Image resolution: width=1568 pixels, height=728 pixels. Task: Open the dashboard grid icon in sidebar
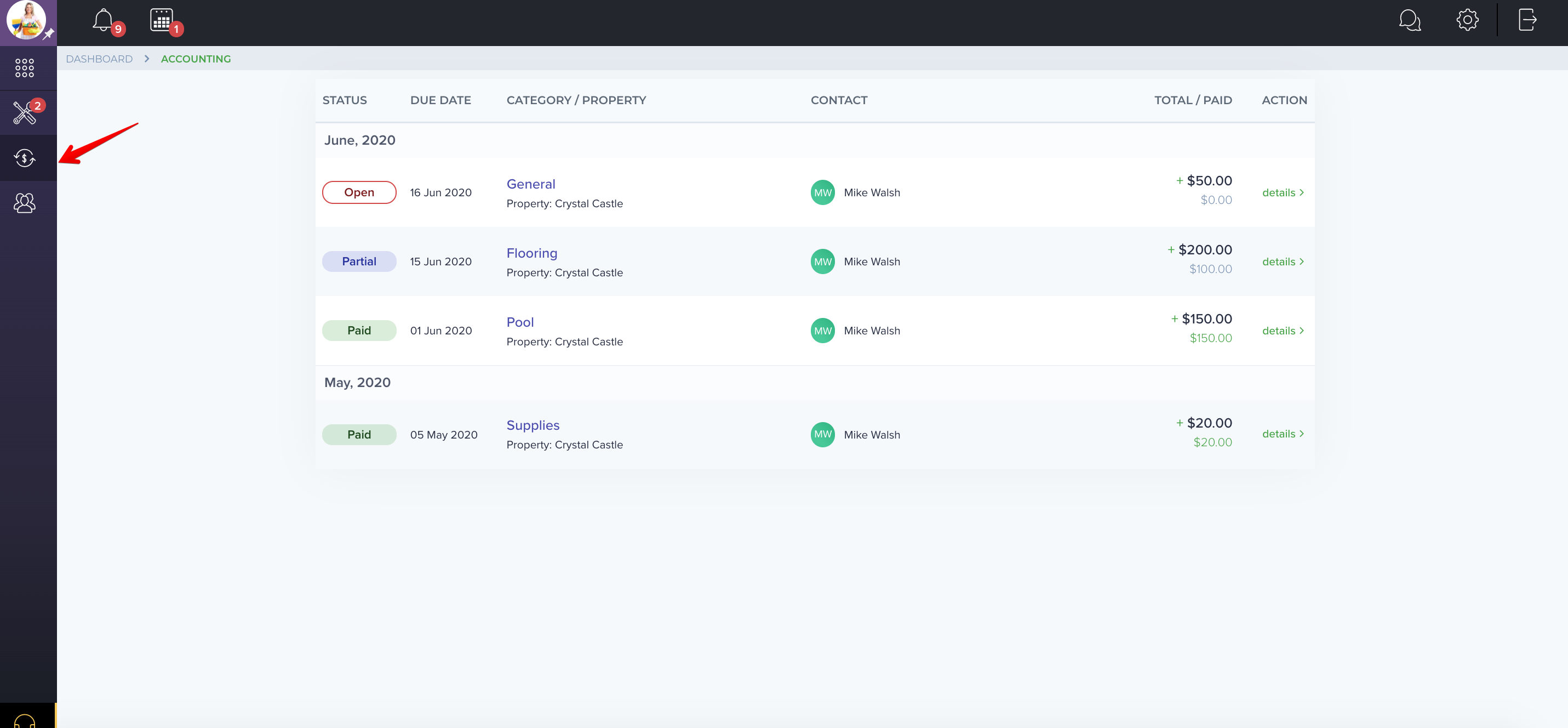point(24,67)
